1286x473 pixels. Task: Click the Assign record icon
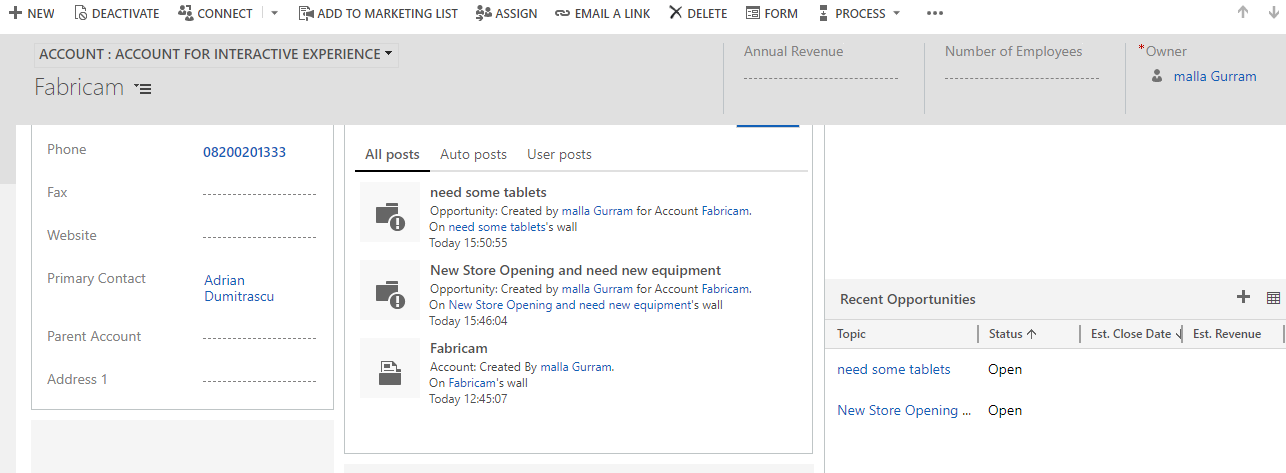(484, 13)
